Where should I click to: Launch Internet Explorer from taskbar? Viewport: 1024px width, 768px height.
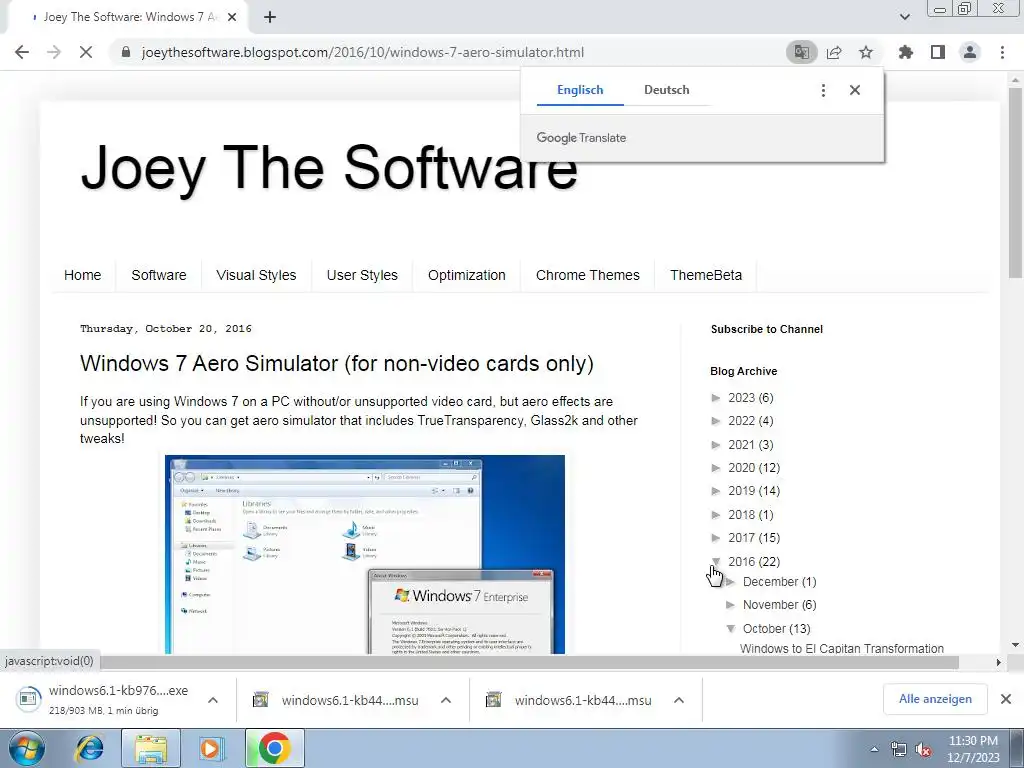pyautogui.click(x=89, y=748)
